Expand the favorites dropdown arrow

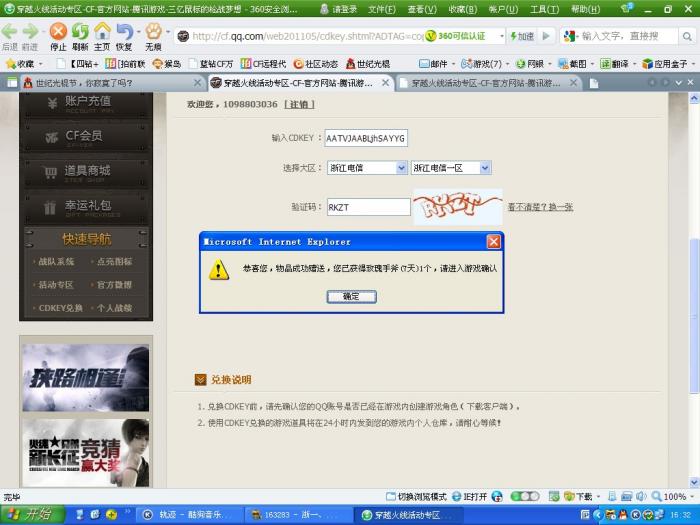[41, 64]
